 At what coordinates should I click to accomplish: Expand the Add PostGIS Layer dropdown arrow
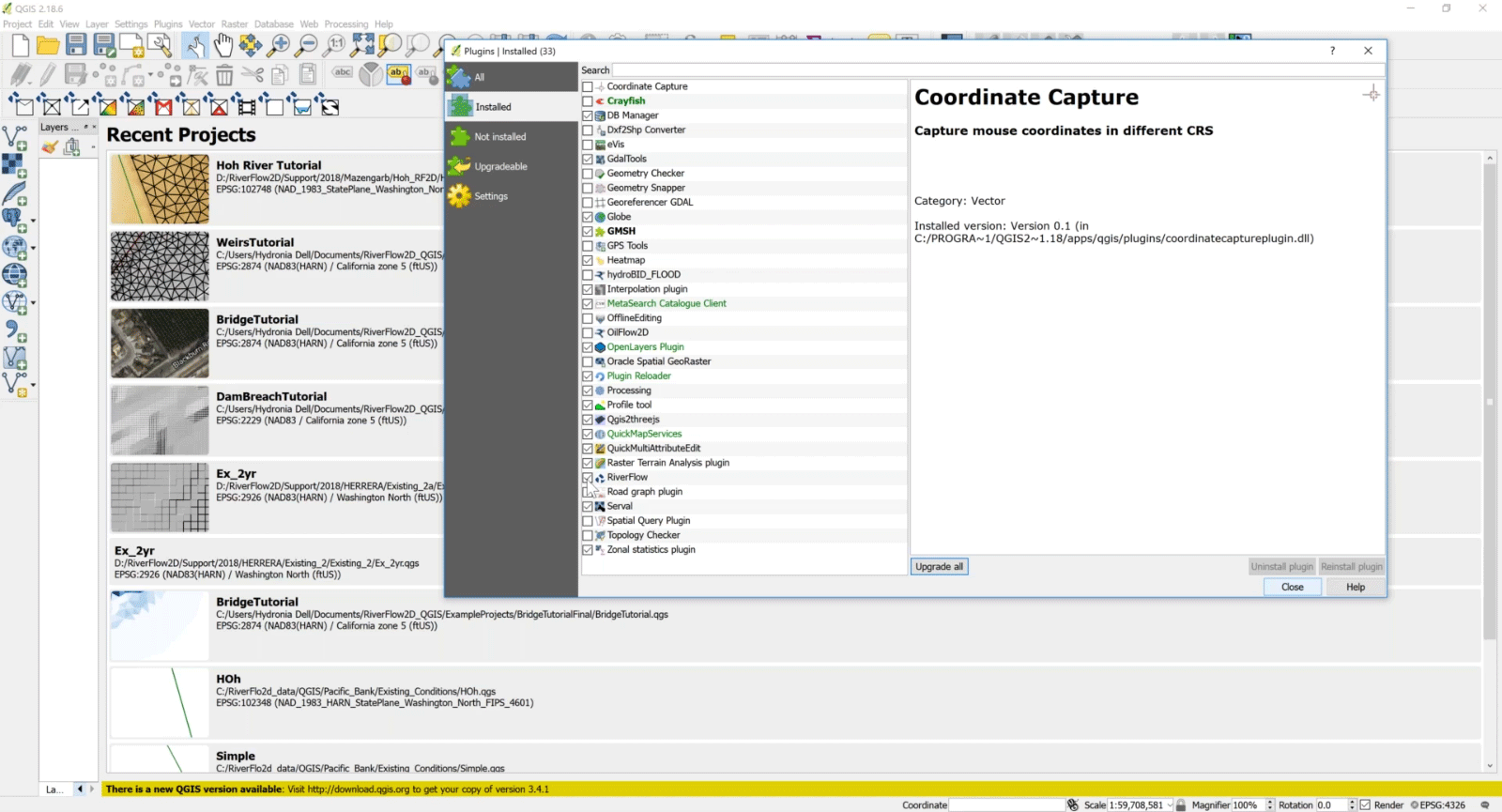[33, 222]
